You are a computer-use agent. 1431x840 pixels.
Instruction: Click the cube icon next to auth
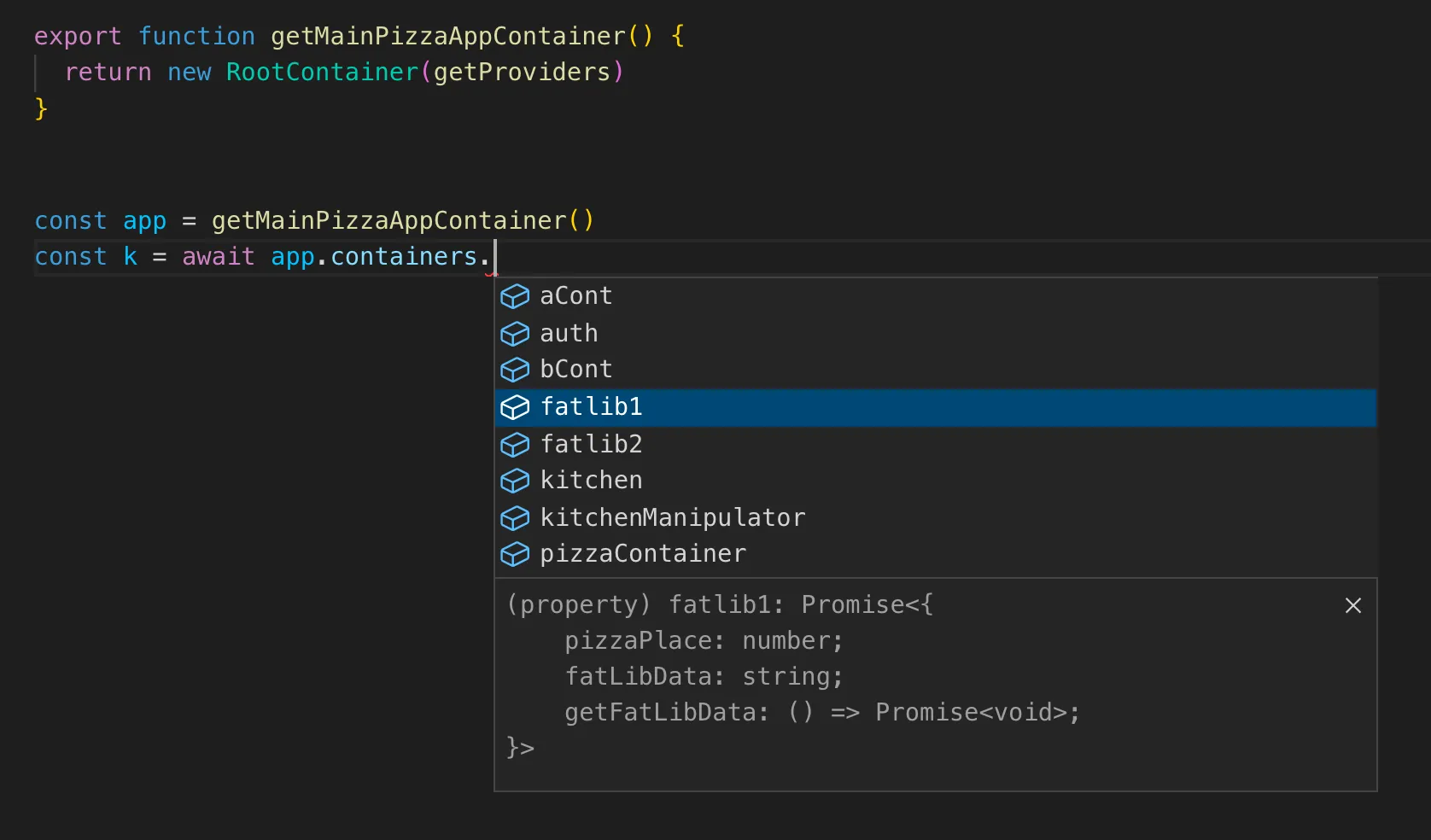pyautogui.click(x=515, y=334)
